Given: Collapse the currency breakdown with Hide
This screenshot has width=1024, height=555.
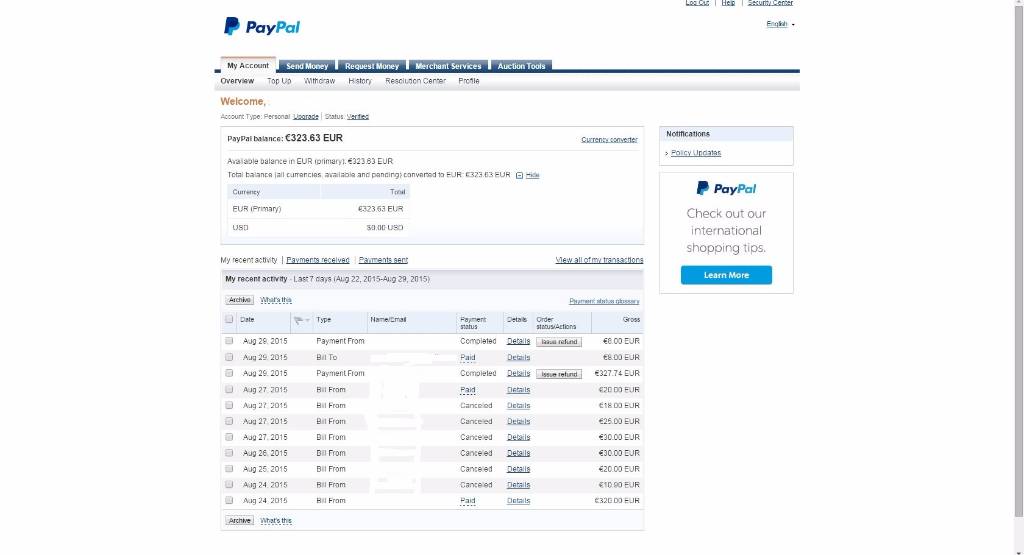Looking at the screenshot, I should coord(532,175).
